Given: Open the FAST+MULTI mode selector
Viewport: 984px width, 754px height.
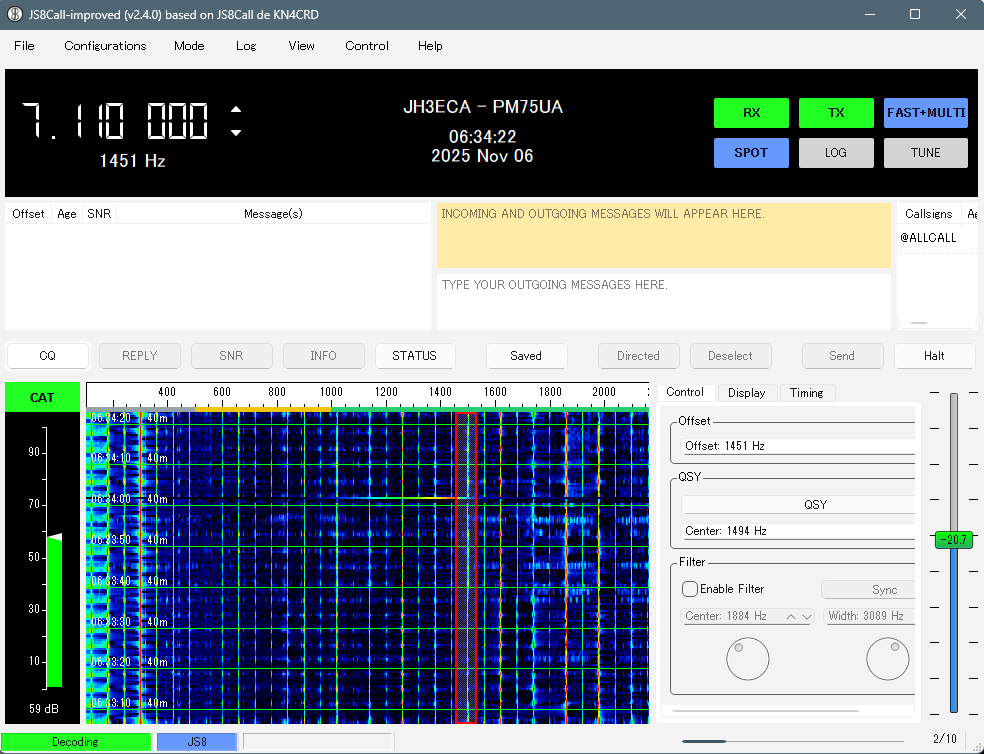Looking at the screenshot, I should click(925, 113).
